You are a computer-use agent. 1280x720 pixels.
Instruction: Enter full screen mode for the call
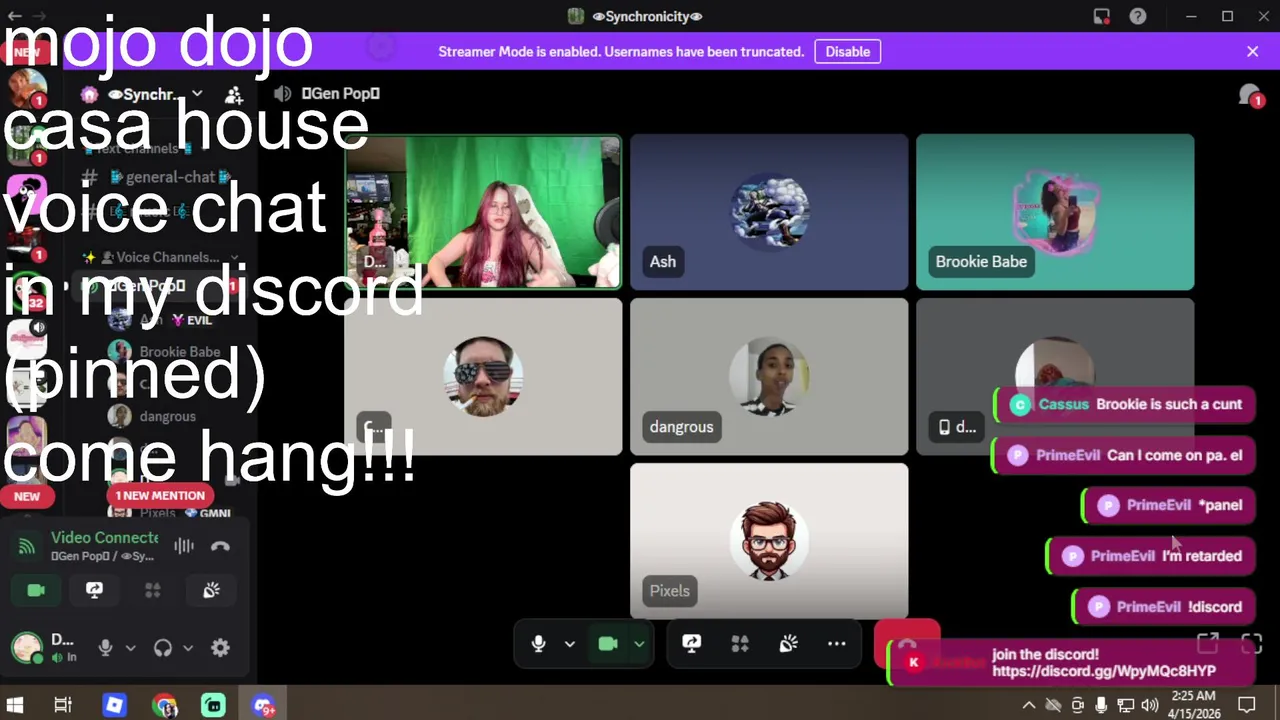(1252, 644)
